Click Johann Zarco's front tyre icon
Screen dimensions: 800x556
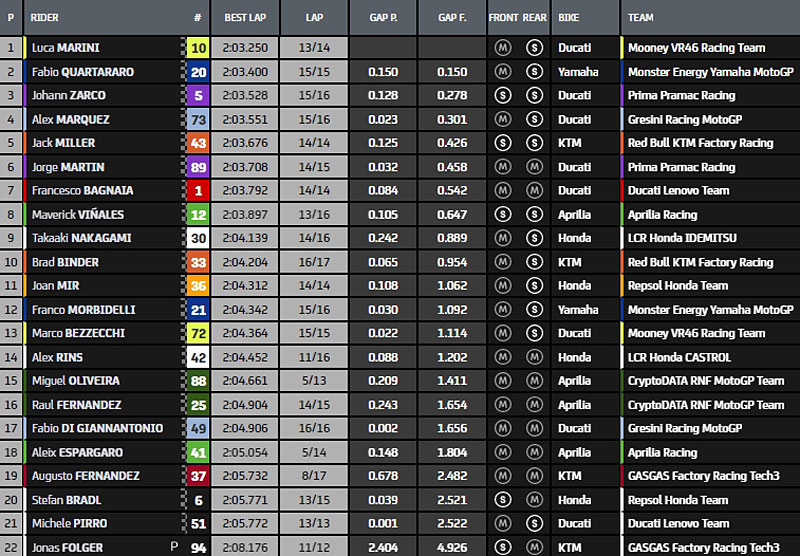502,96
